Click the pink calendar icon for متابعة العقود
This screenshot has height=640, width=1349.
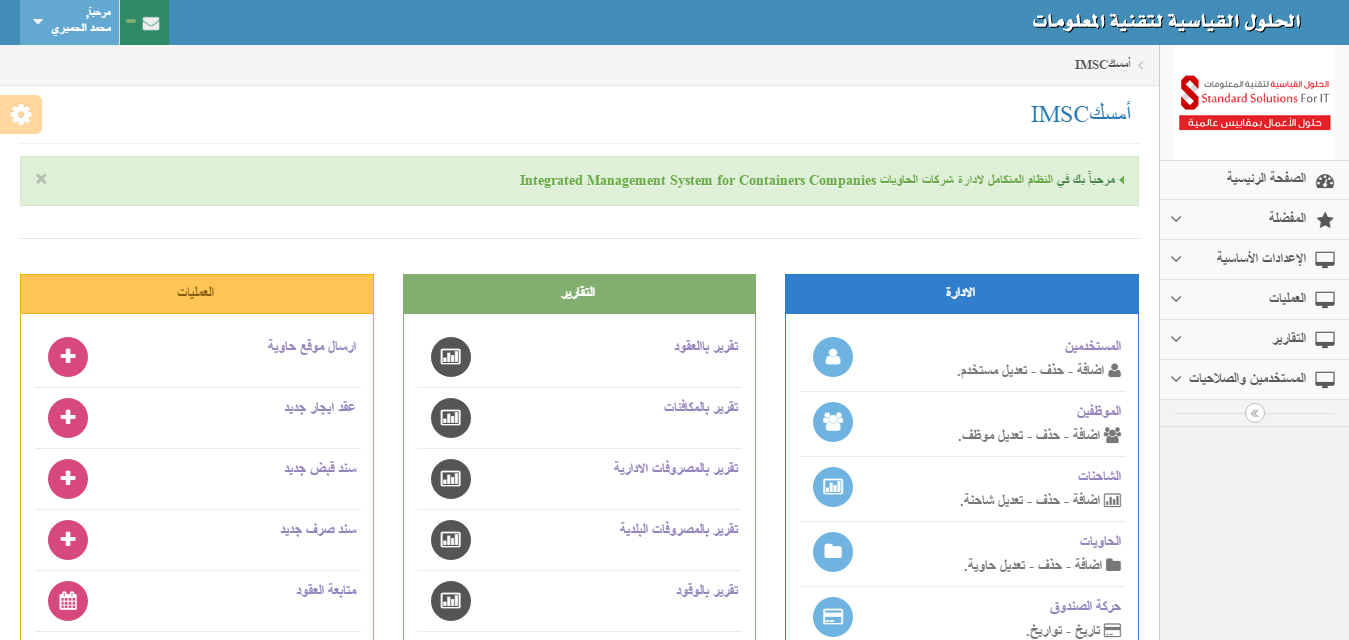coord(68,601)
